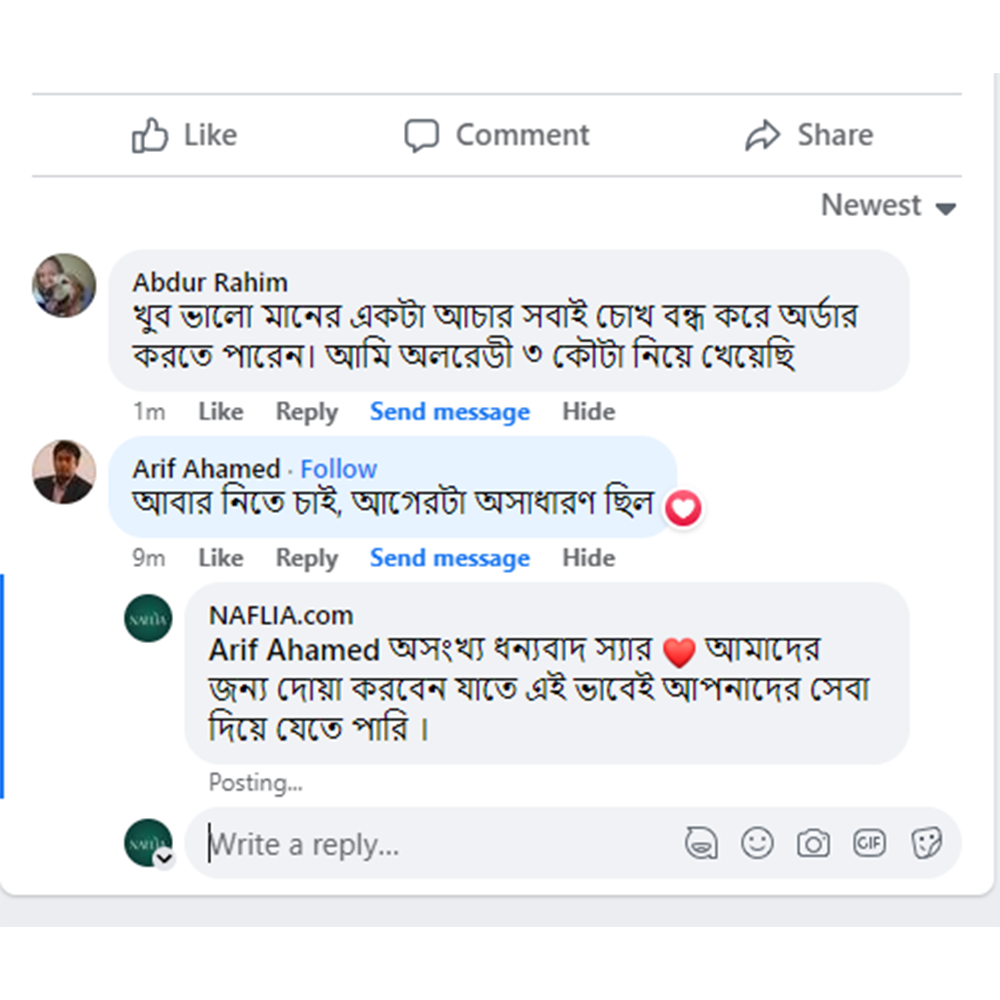The image size is (1000, 1000).
Task: Open the GIF picker in reply box
Action: pyautogui.click(x=869, y=844)
